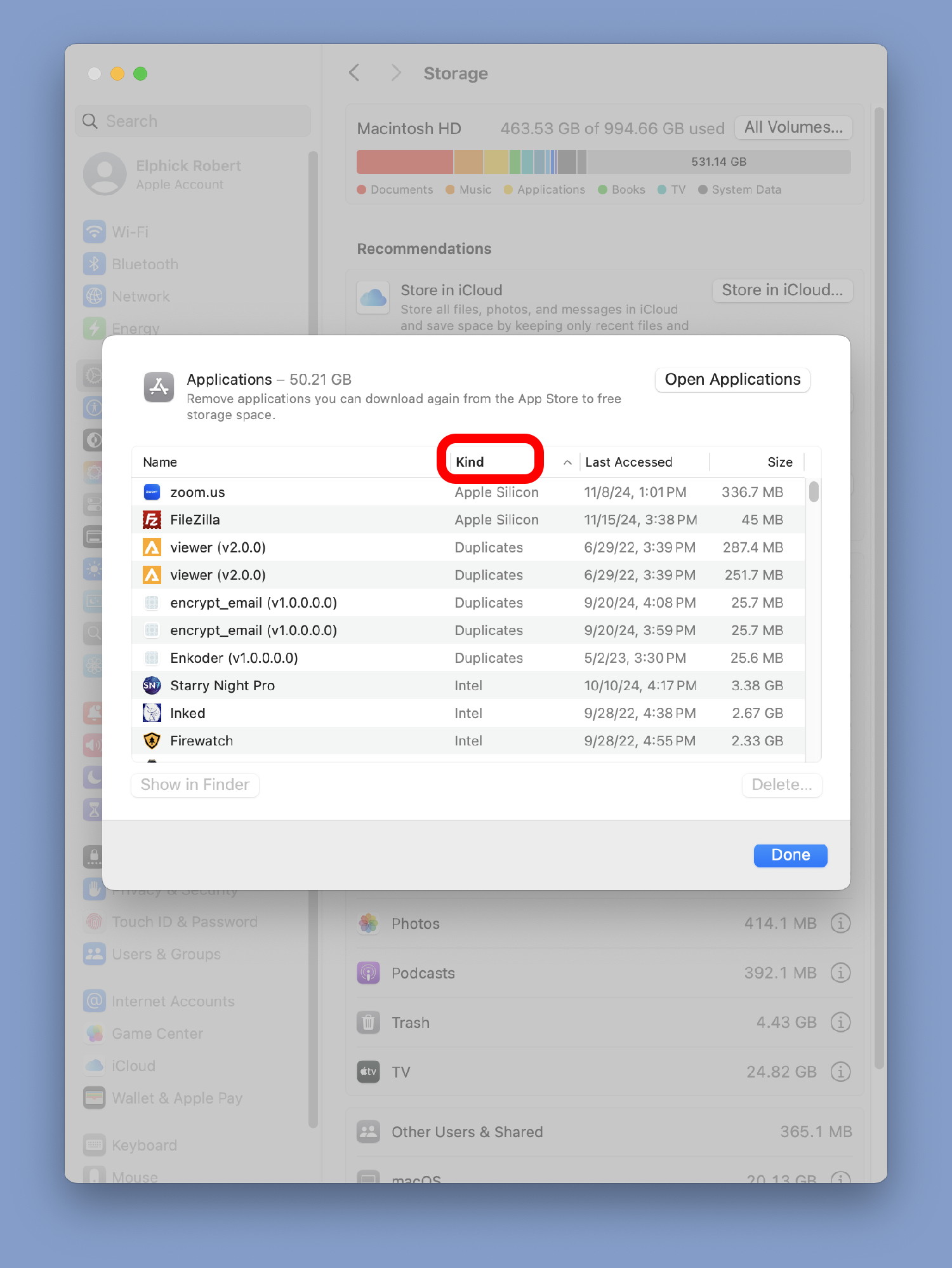
Task: Select the viewer (v2.0.0) row sized 251.7 MB
Action: [468, 575]
